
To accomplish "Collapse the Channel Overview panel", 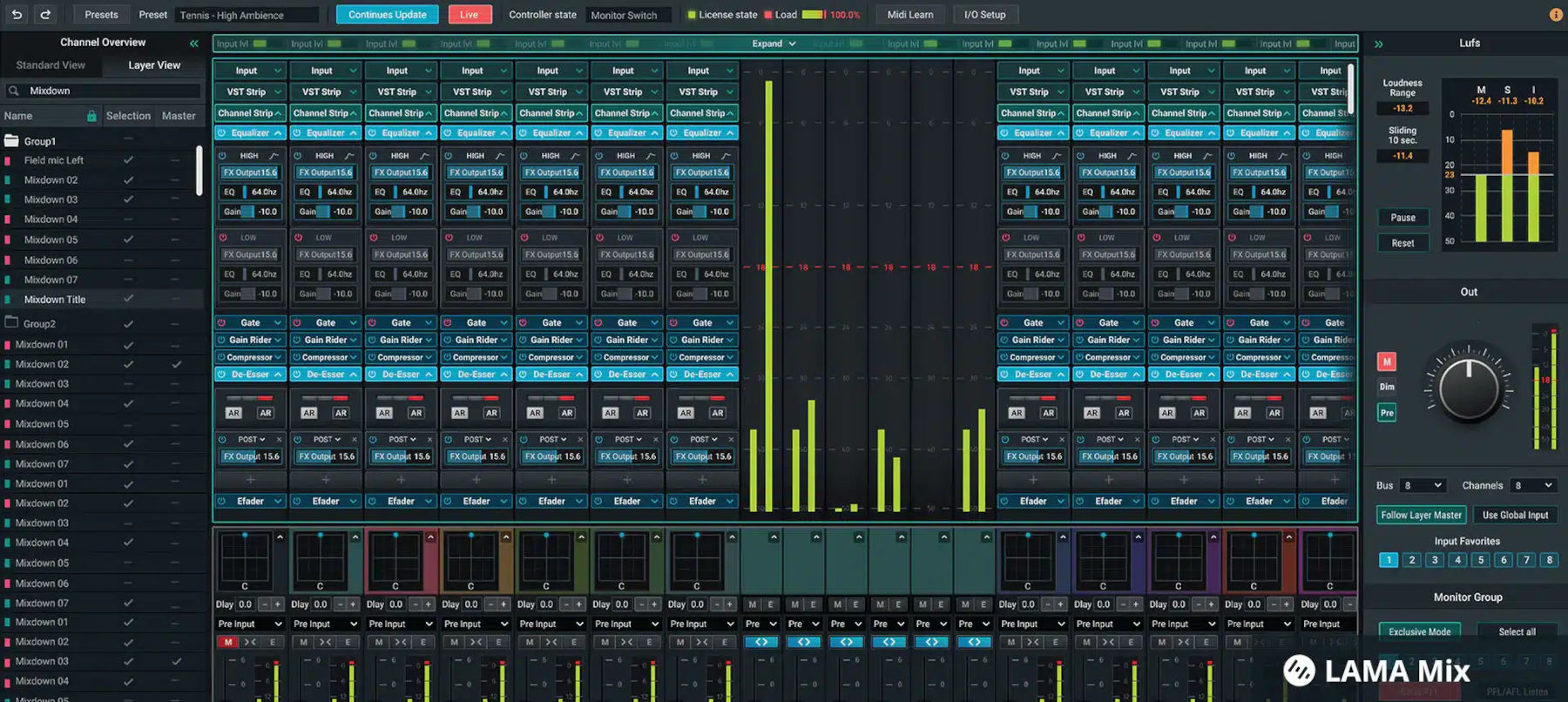I will click(193, 43).
